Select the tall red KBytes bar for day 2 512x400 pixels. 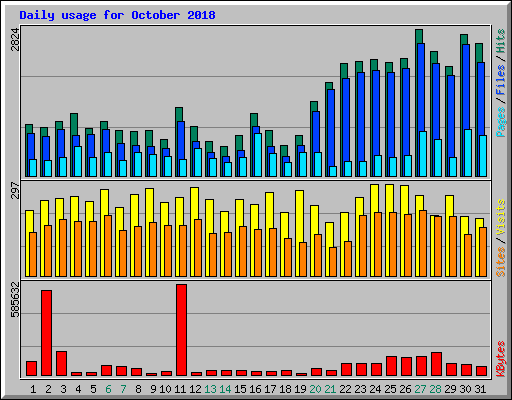pyautogui.click(x=46, y=333)
